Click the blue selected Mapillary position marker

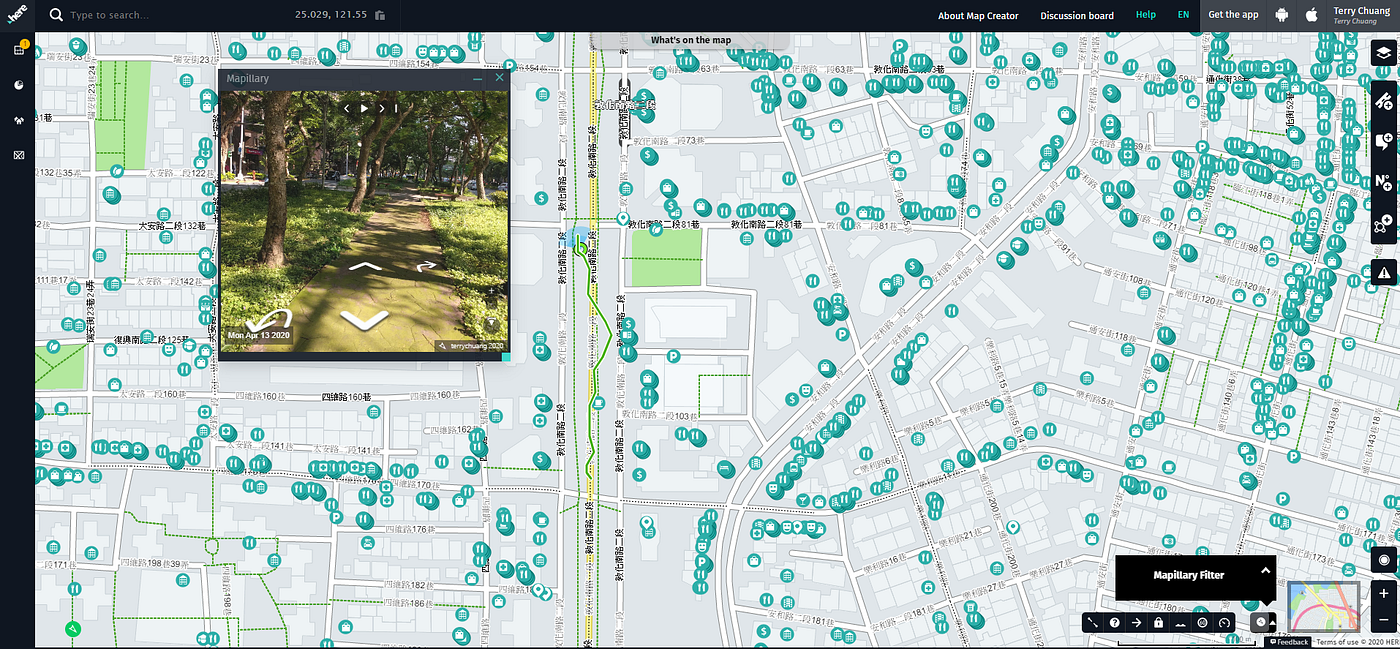(578, 240)
